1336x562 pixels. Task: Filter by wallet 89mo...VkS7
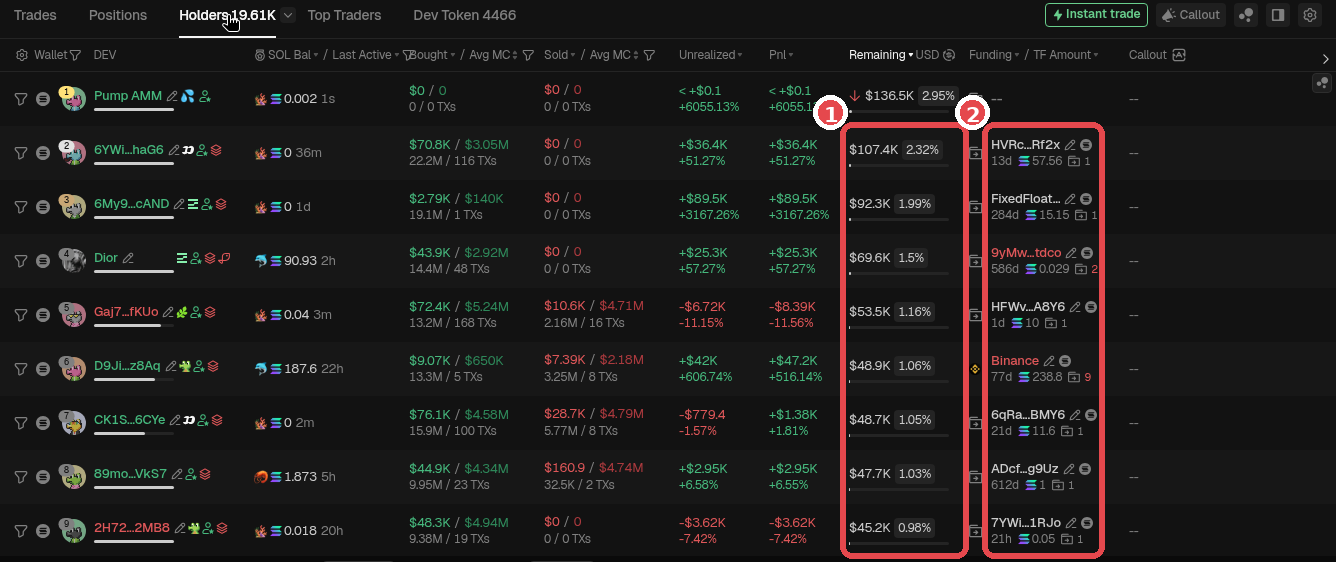click(x=21, y=476)
